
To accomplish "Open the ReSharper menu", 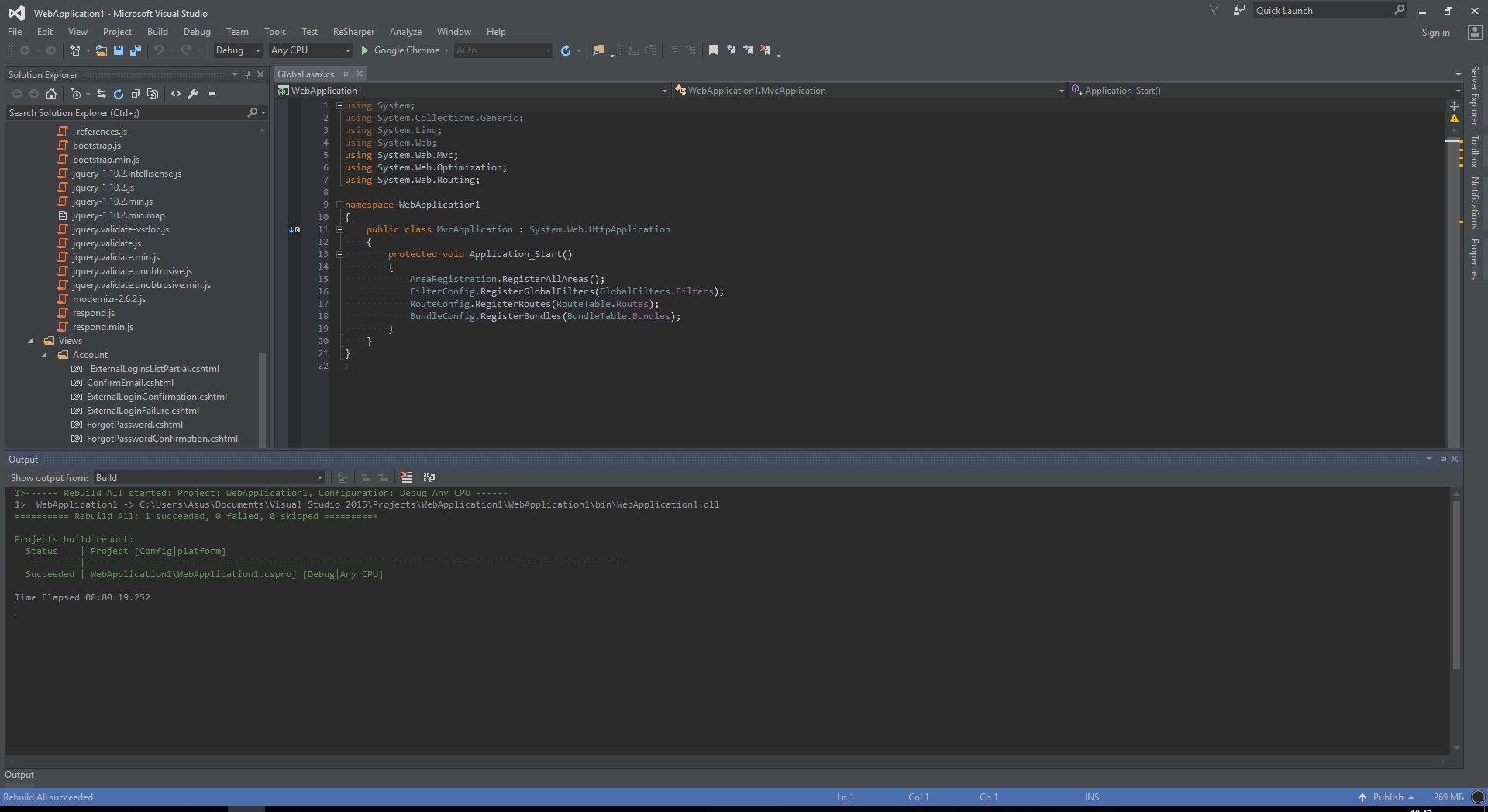I will pos(353,32).
